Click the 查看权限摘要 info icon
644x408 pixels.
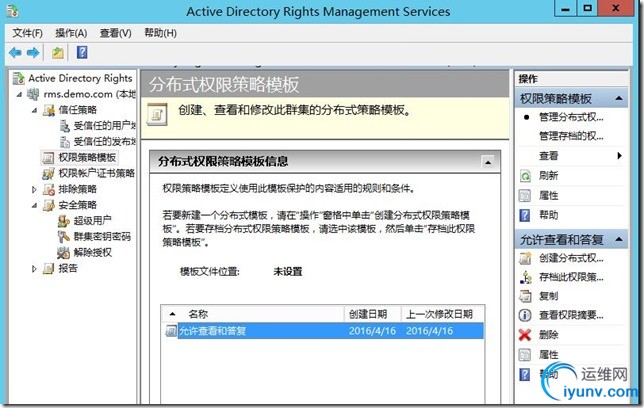525,315
